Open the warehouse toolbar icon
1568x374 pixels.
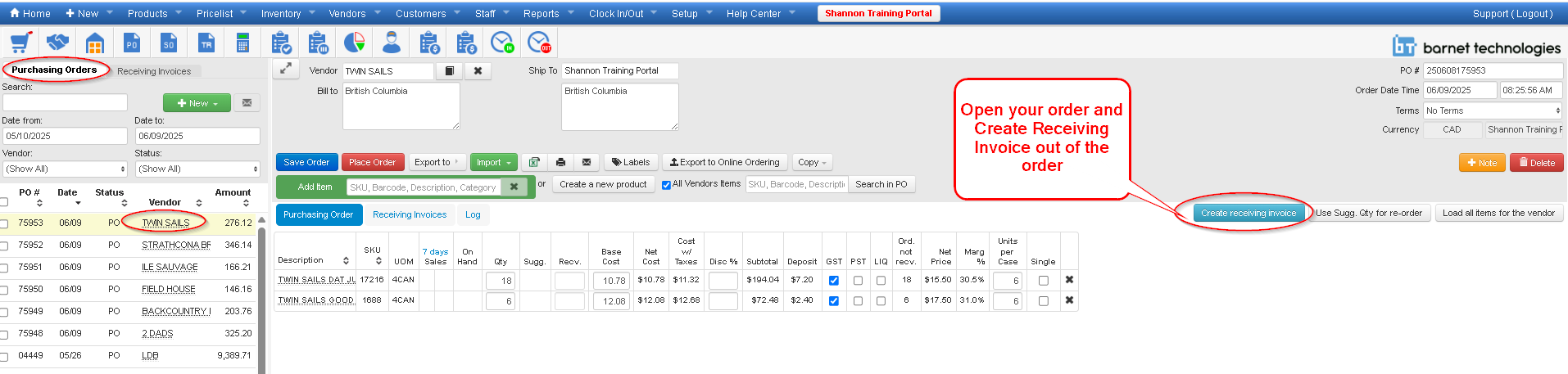point(95,43)
